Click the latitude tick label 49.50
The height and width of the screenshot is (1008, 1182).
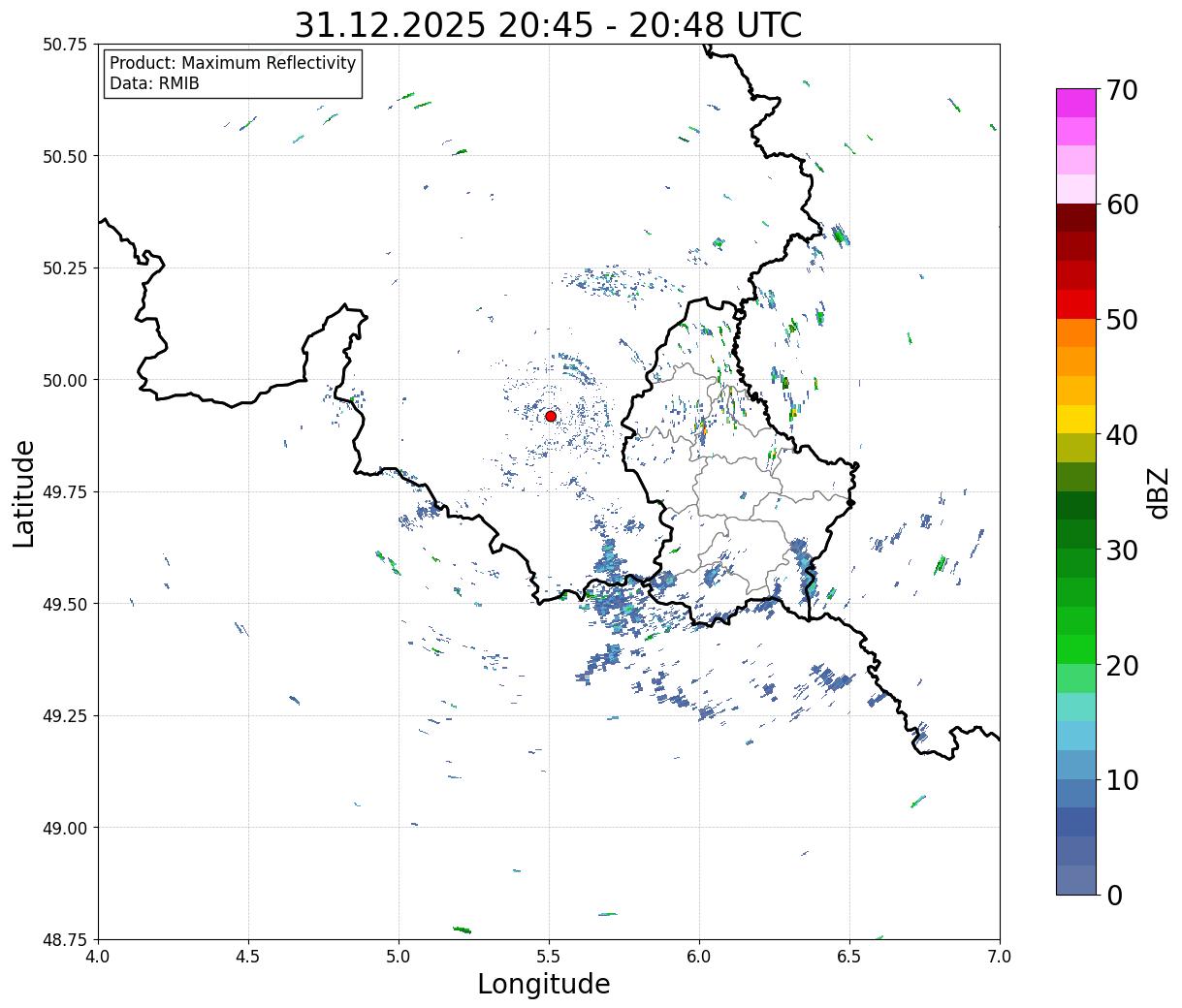click(x=65, y=604)
